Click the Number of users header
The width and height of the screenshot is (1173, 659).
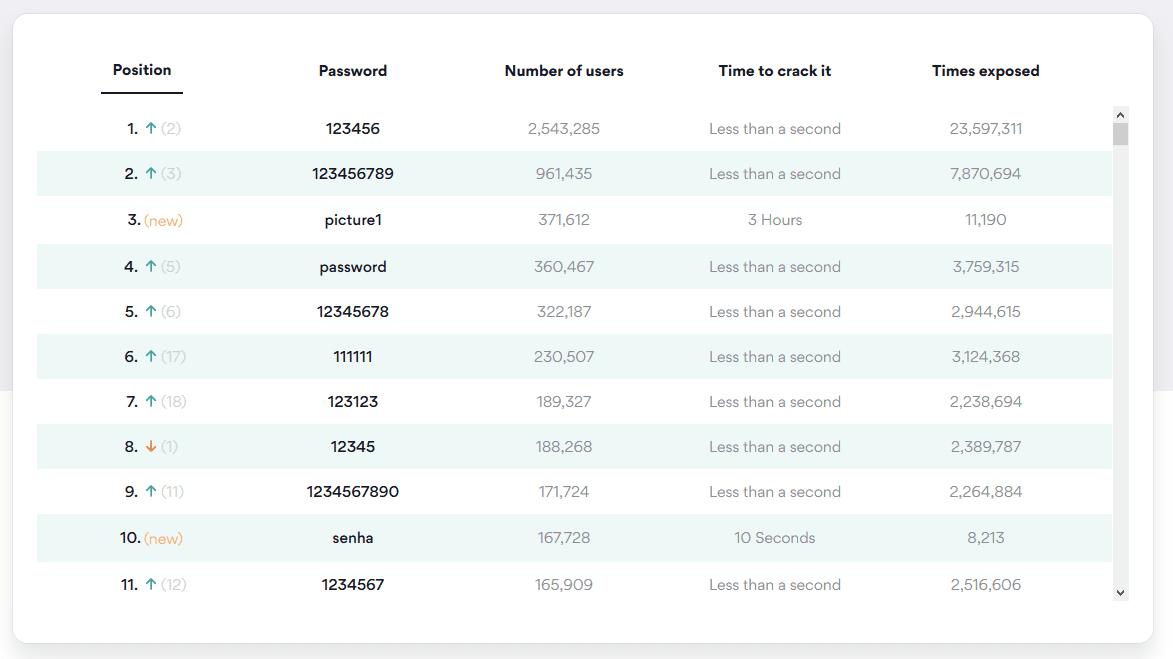[564, 71]
